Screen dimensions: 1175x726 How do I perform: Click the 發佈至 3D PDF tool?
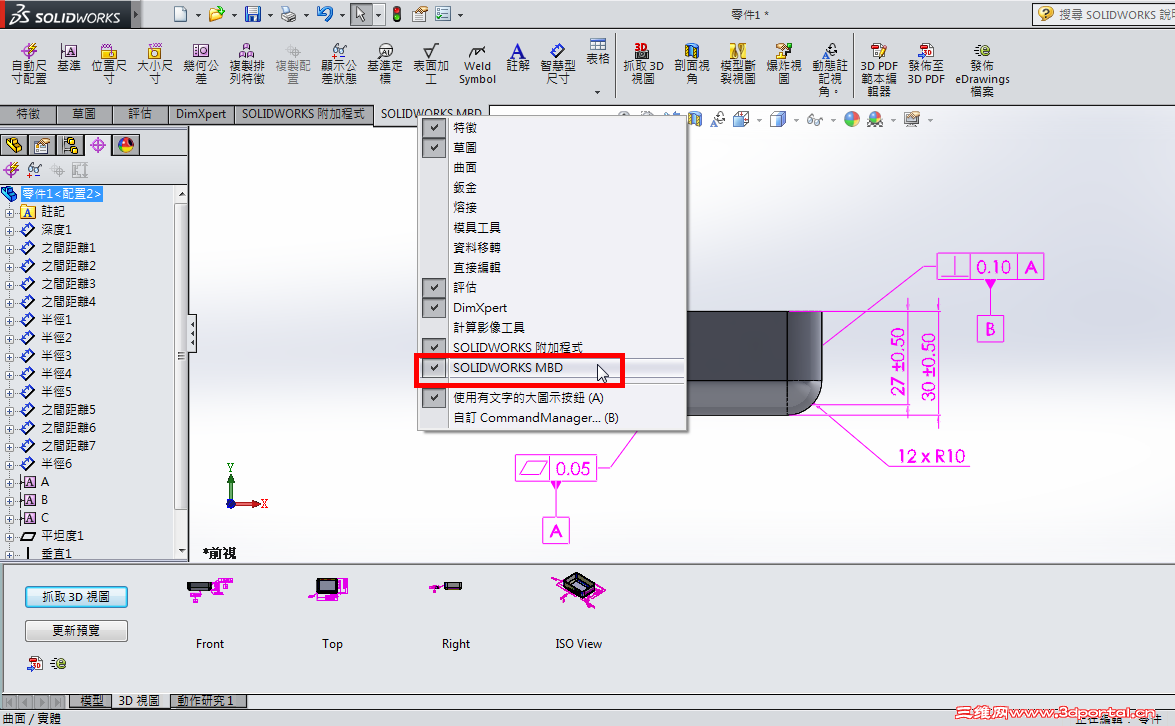[x=926, y=64]
